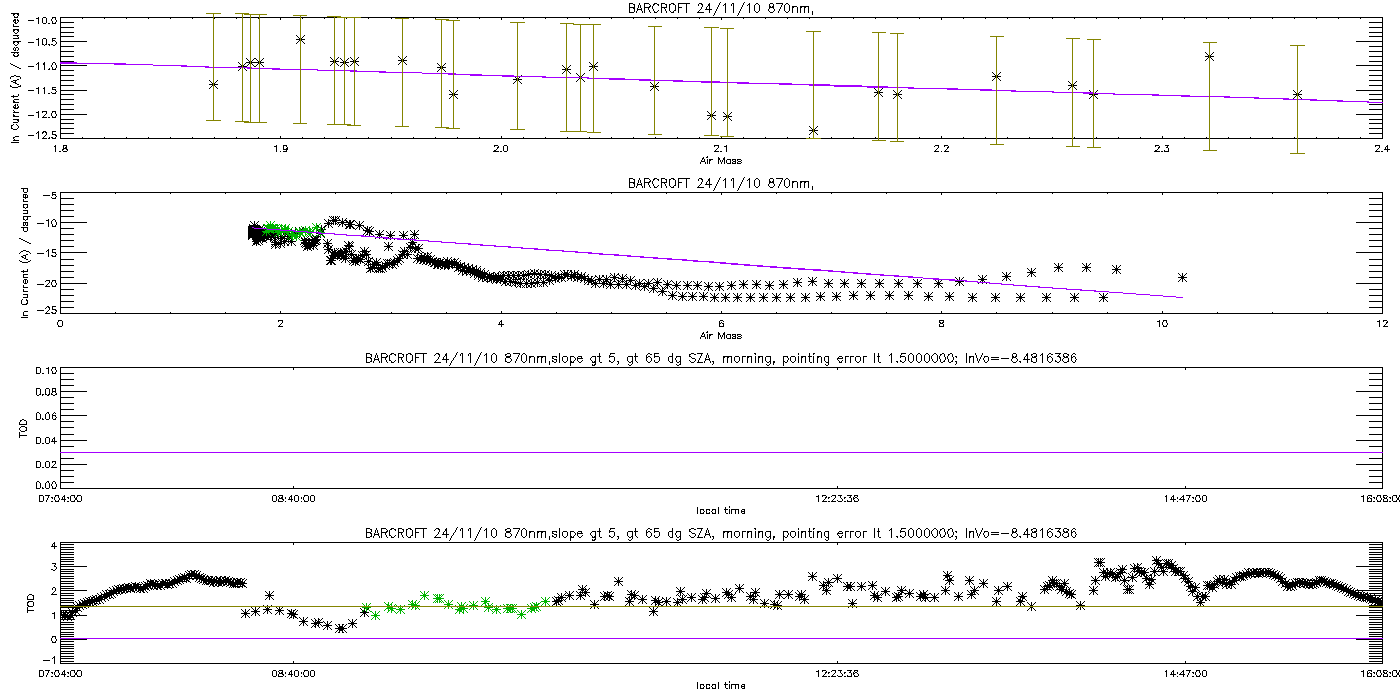Select the Air Mass label under the top plot
Viewport: 1400px width, 700px height.
tap(719, 158)
